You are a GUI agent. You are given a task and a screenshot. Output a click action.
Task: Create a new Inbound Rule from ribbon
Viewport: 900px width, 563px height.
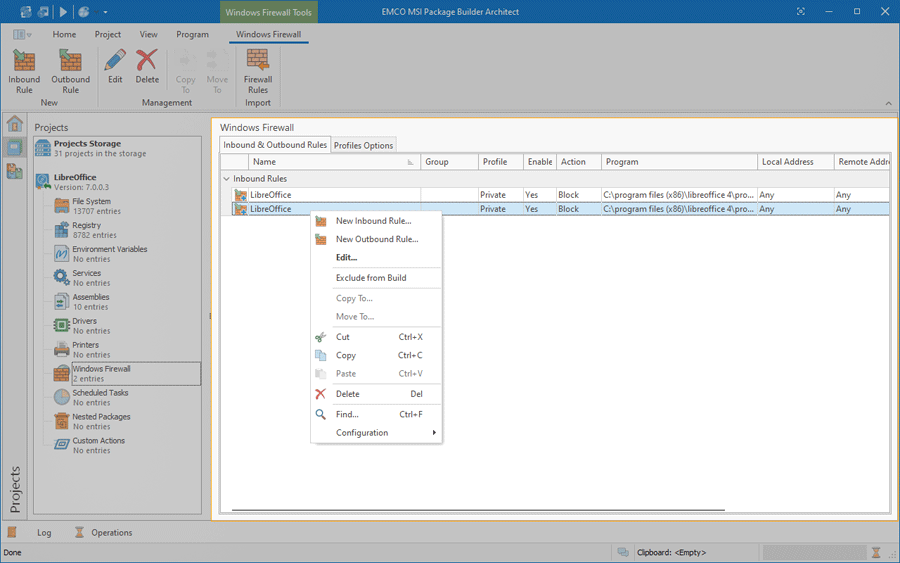click(x=24, y=71)
